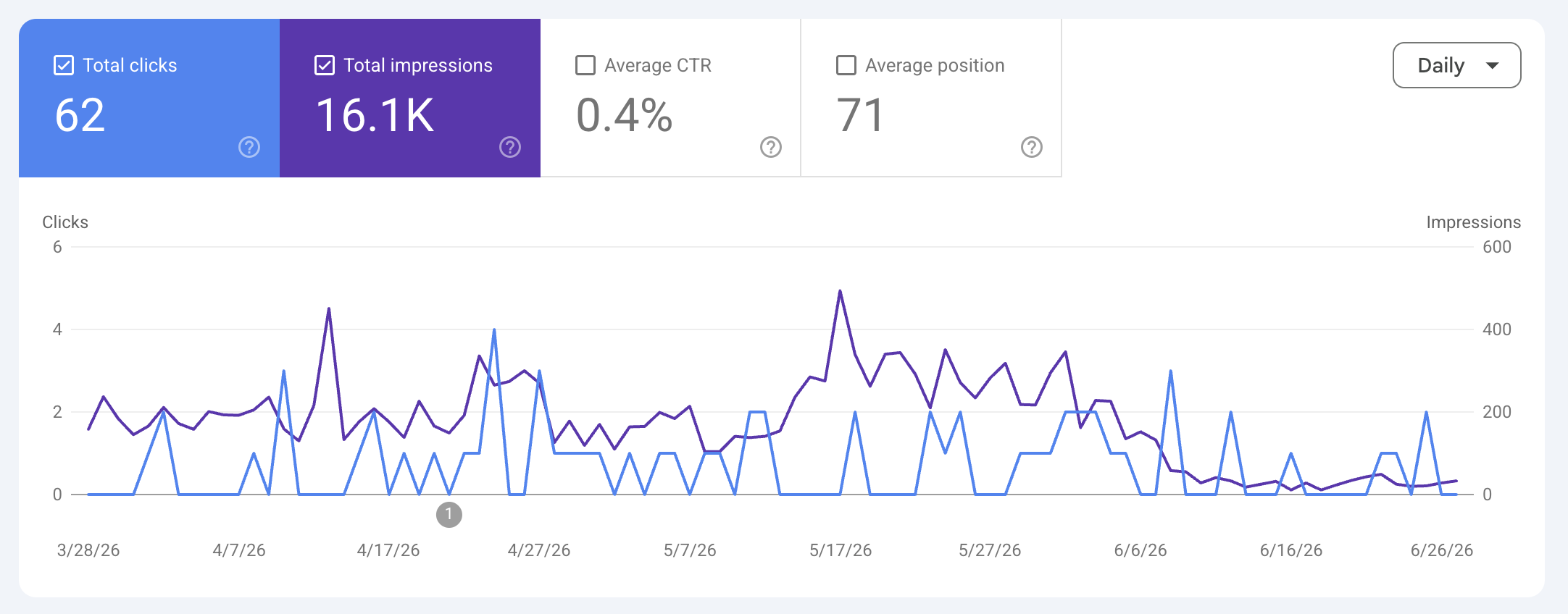Click help icon on Average CTR card

click(x=771, y=147)
